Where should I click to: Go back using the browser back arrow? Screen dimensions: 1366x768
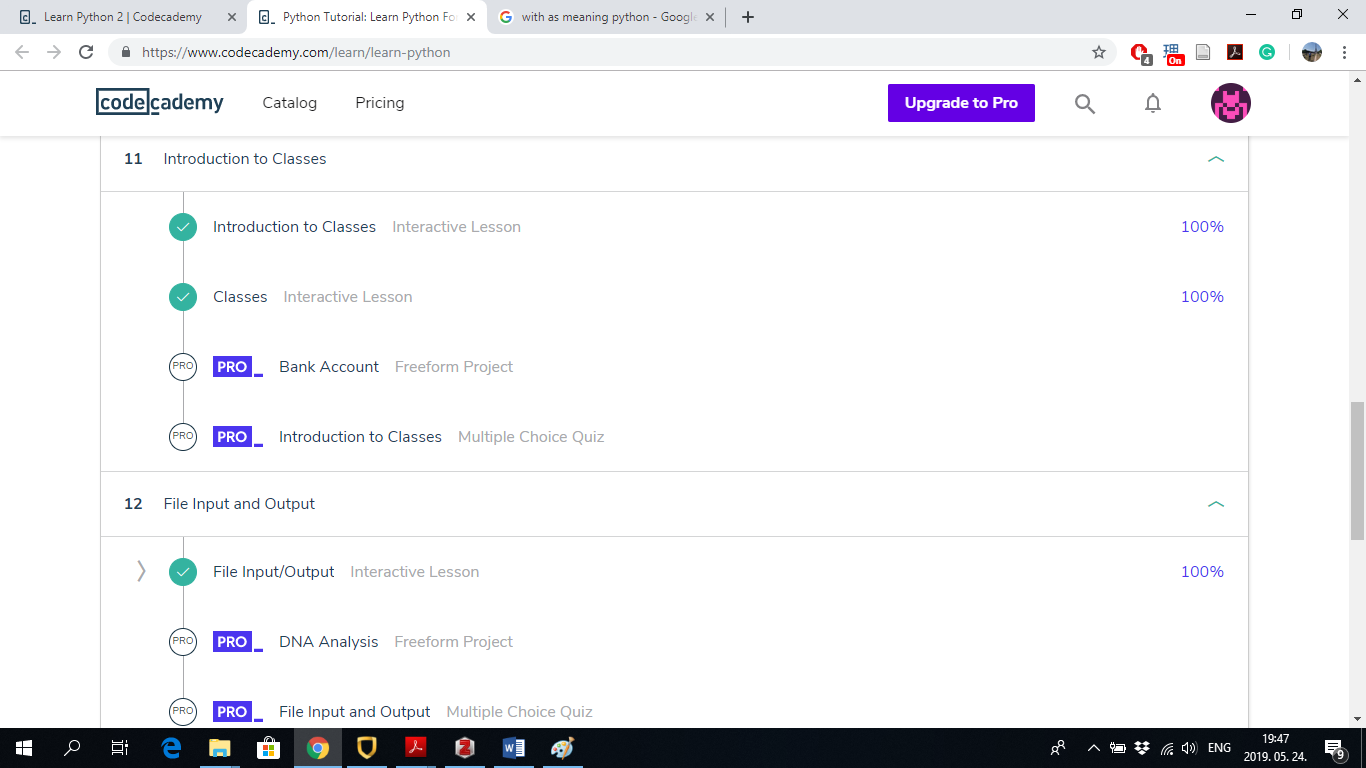click(x=22, y=52)
